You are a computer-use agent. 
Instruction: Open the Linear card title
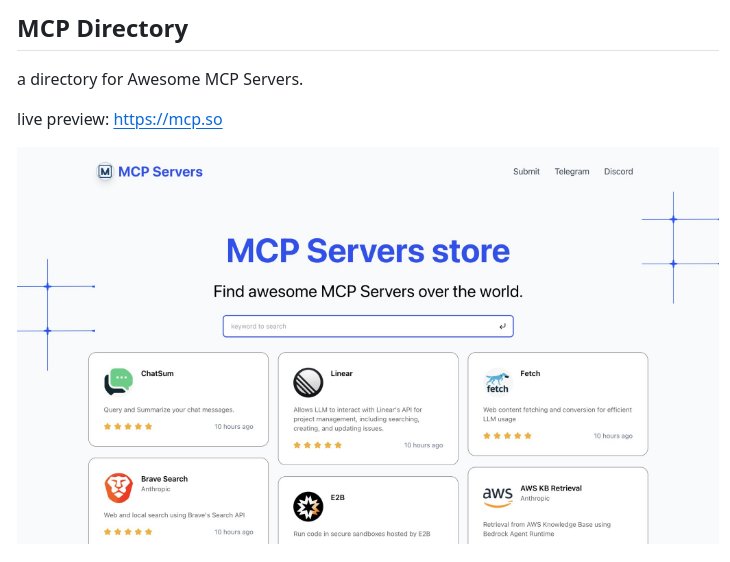(342, 373)
